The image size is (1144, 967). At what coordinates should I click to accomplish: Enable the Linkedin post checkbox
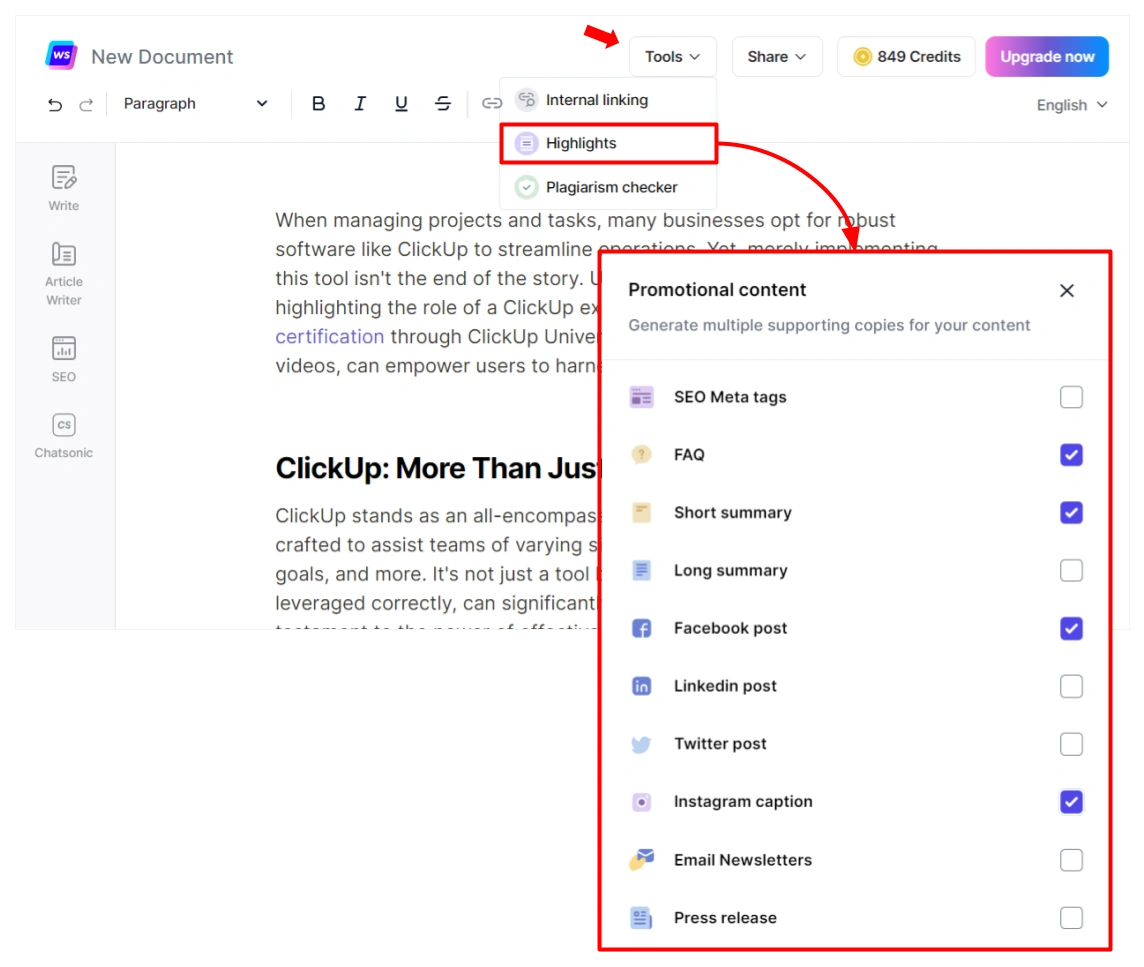(1071, 686)
